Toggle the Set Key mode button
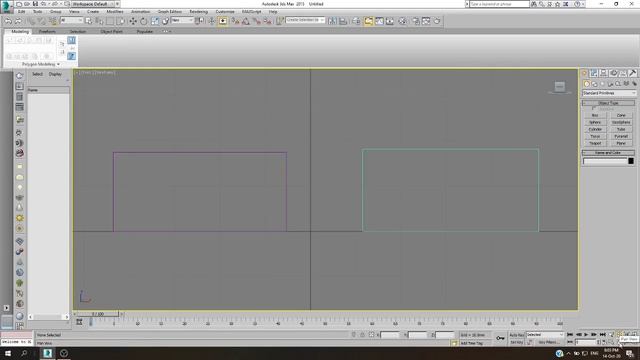 [x=516, y=342]
